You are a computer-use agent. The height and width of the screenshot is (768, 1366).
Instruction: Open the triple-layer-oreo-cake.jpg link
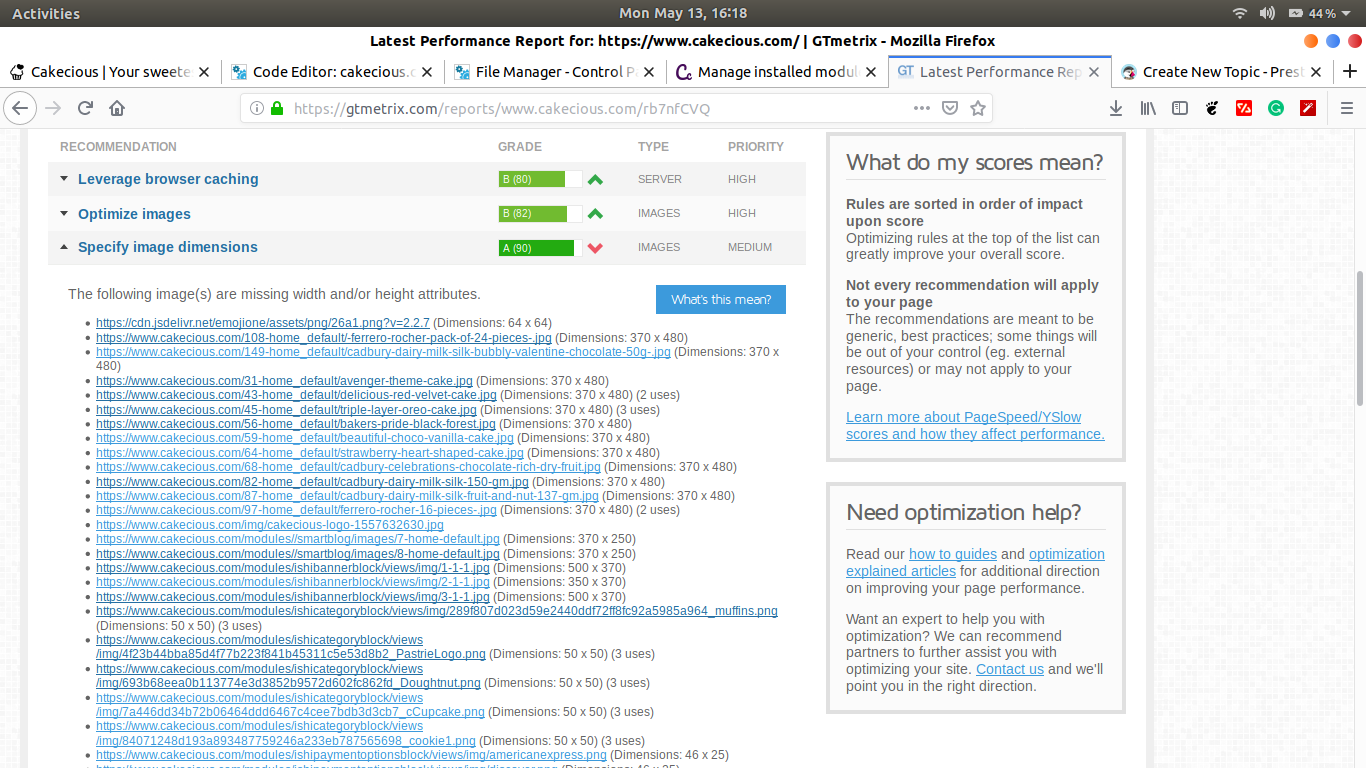(x=286, y=410)
